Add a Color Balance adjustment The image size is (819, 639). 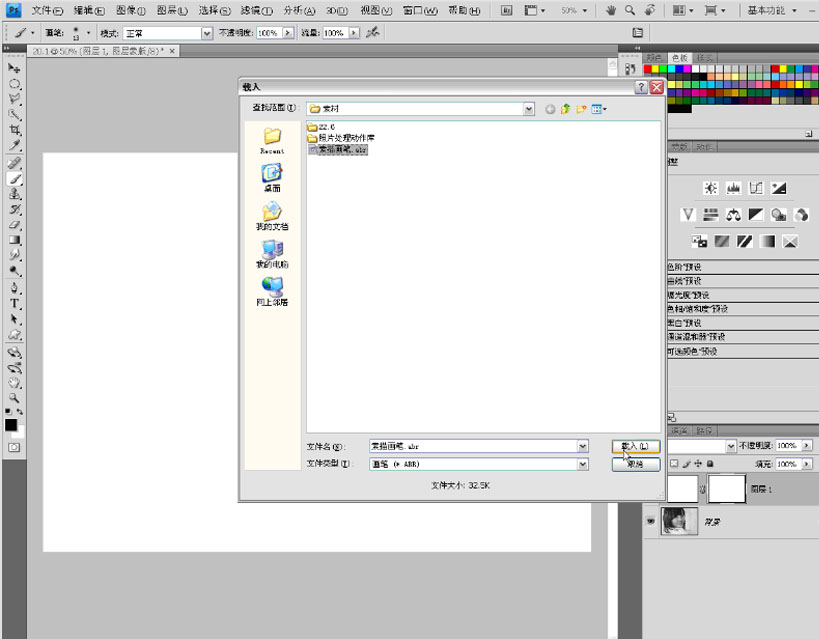coord(733,214)
